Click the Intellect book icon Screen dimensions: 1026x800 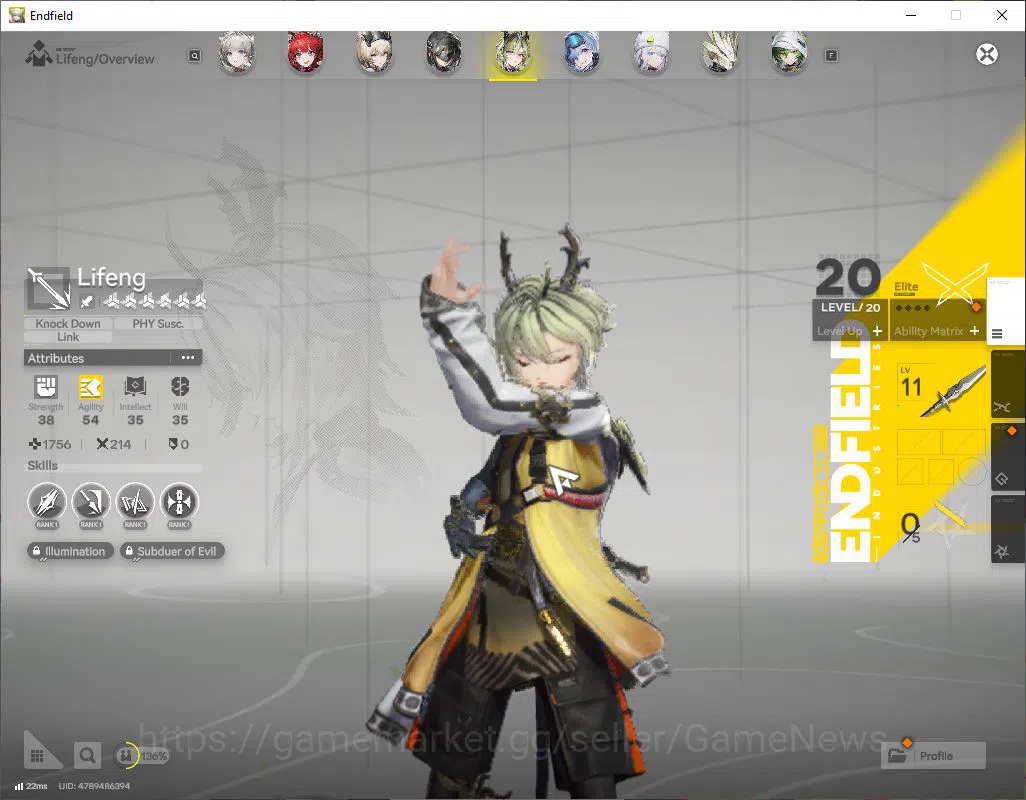(x=135, y=387)
